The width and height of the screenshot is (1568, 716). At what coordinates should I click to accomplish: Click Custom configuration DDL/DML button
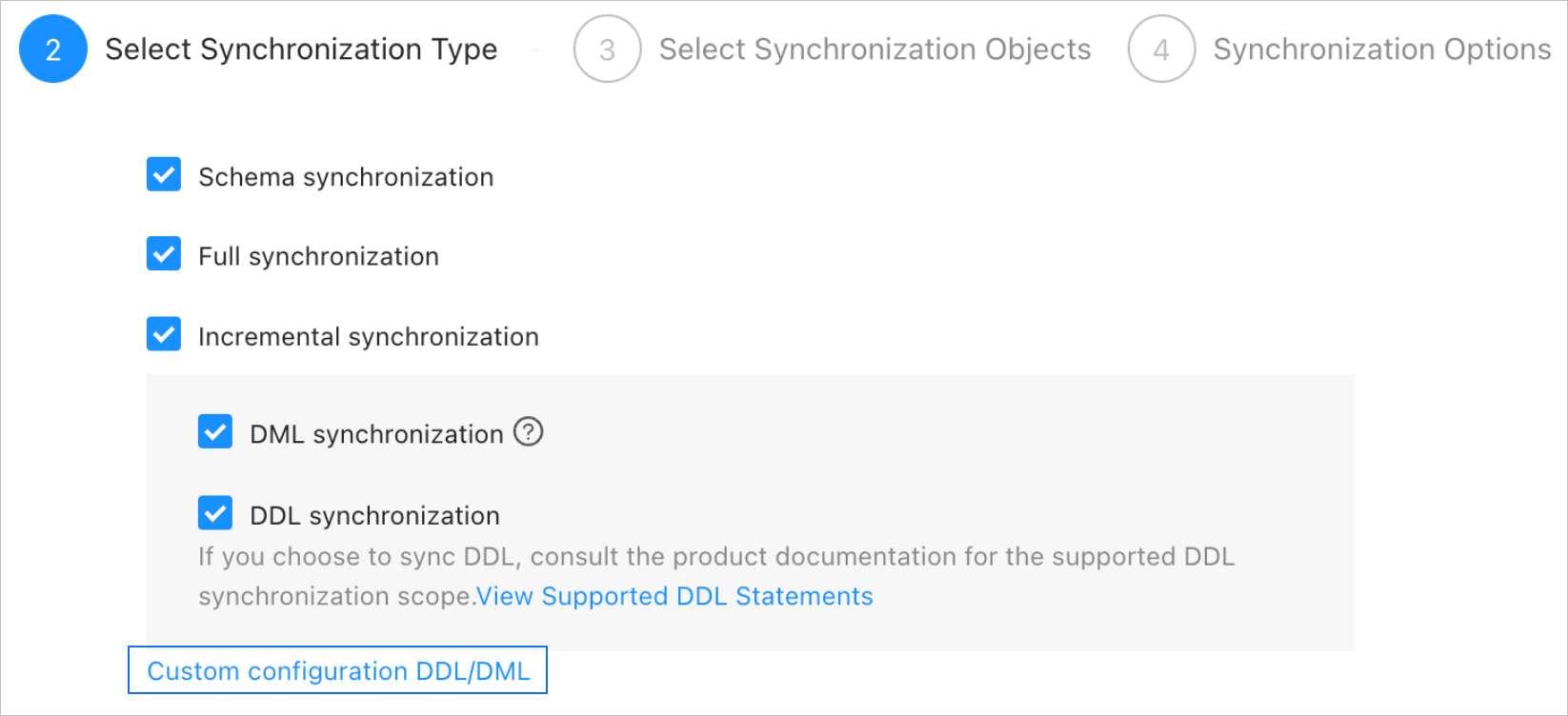(338, 670)
